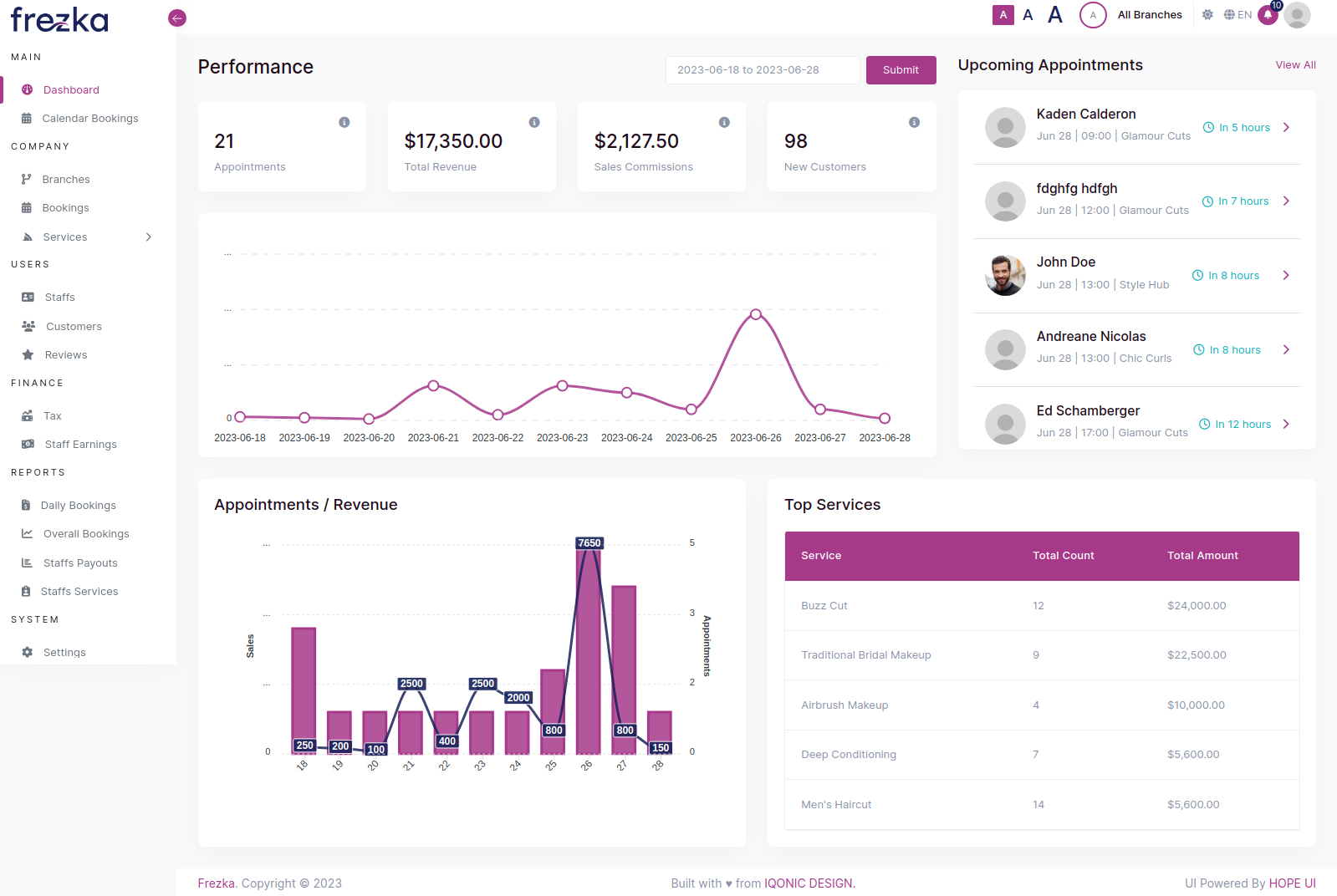
Task: Click the Staff Earnings money icon
Action: pyautogui.click(x=28, y=444)
